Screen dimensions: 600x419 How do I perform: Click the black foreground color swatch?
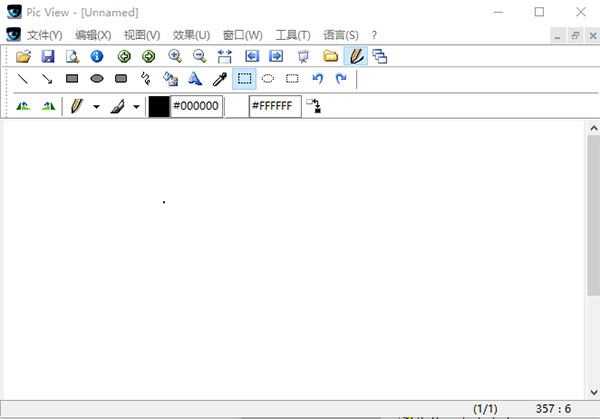(159, 106)
